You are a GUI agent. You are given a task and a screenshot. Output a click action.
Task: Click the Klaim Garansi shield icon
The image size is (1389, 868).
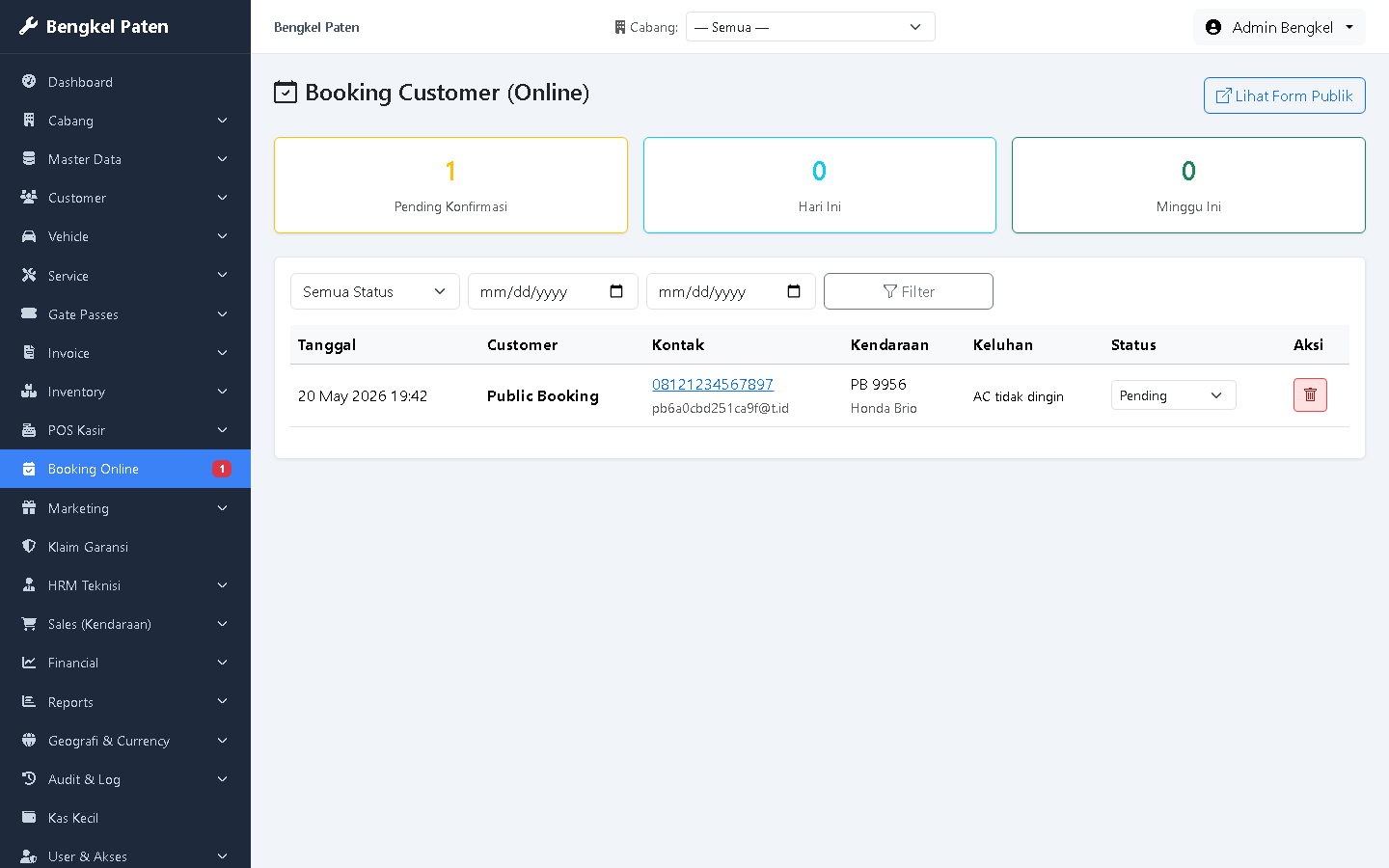[x=29, y=547]
